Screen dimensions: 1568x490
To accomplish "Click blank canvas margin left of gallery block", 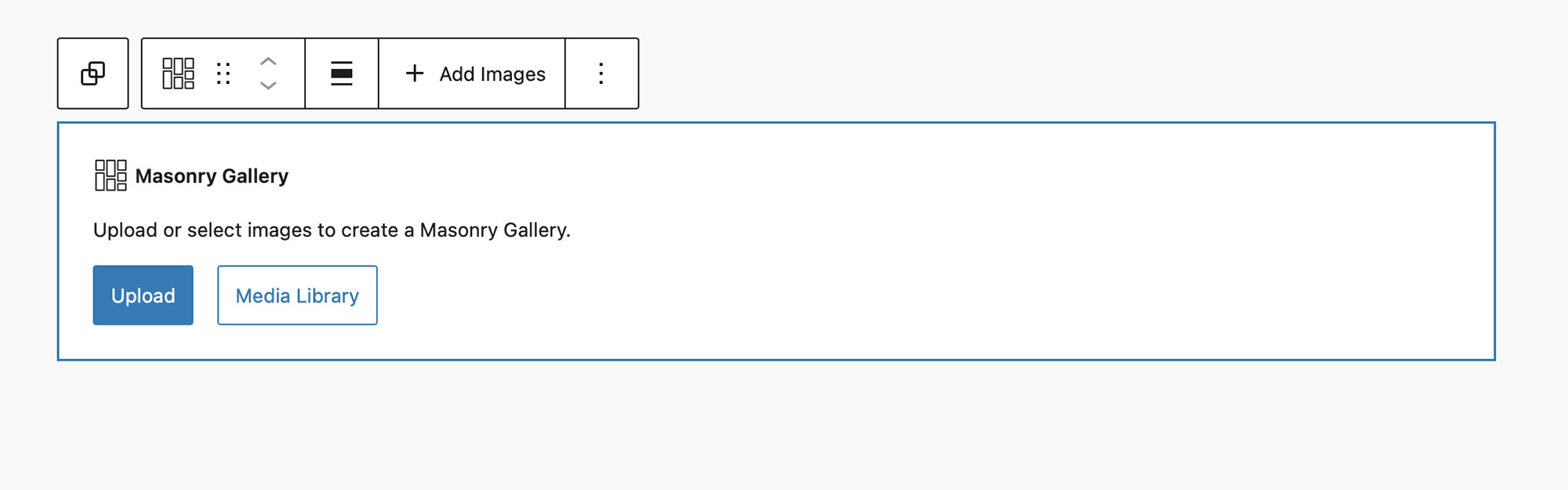I will pyautogui.click(x=28, y=241).
